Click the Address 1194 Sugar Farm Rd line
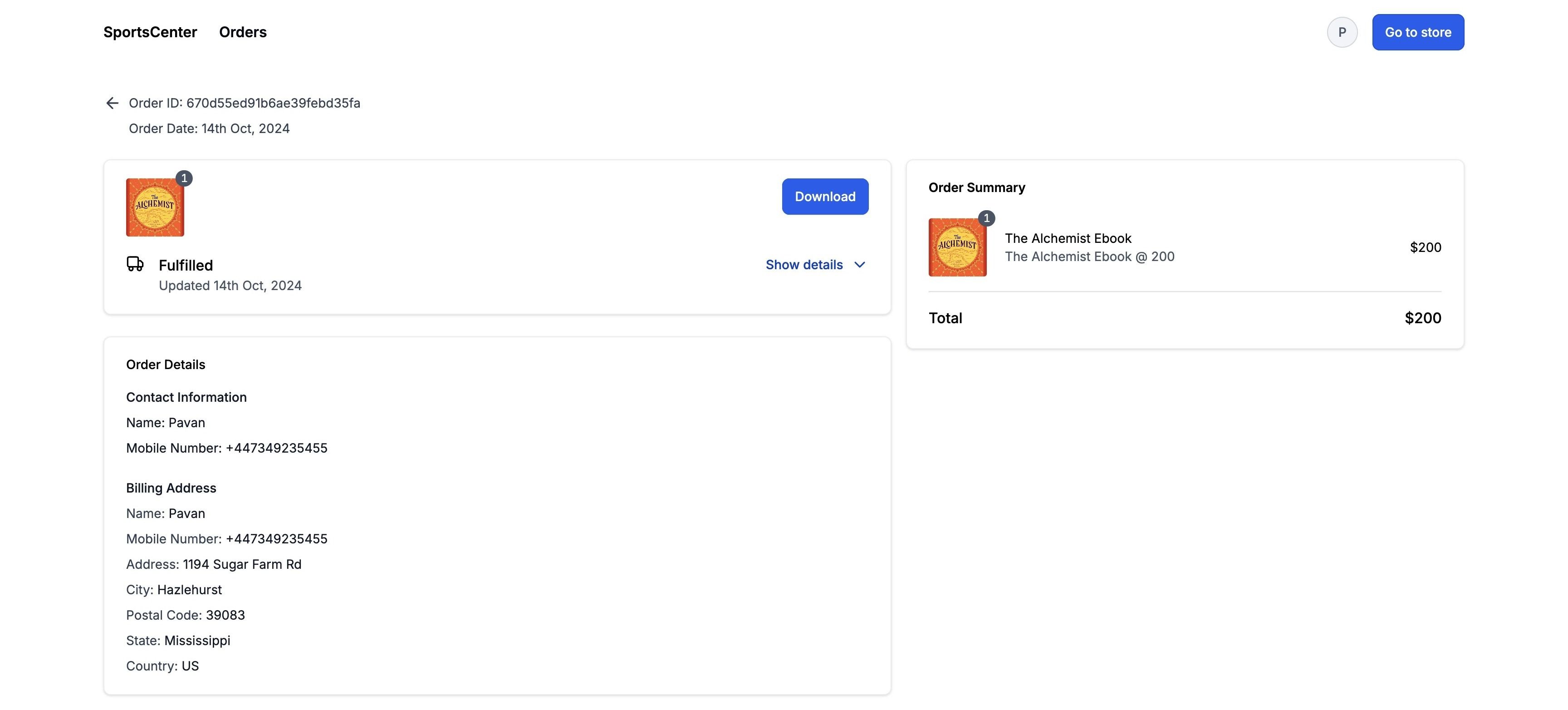1568x710 pixels. (x=214, y=564)
